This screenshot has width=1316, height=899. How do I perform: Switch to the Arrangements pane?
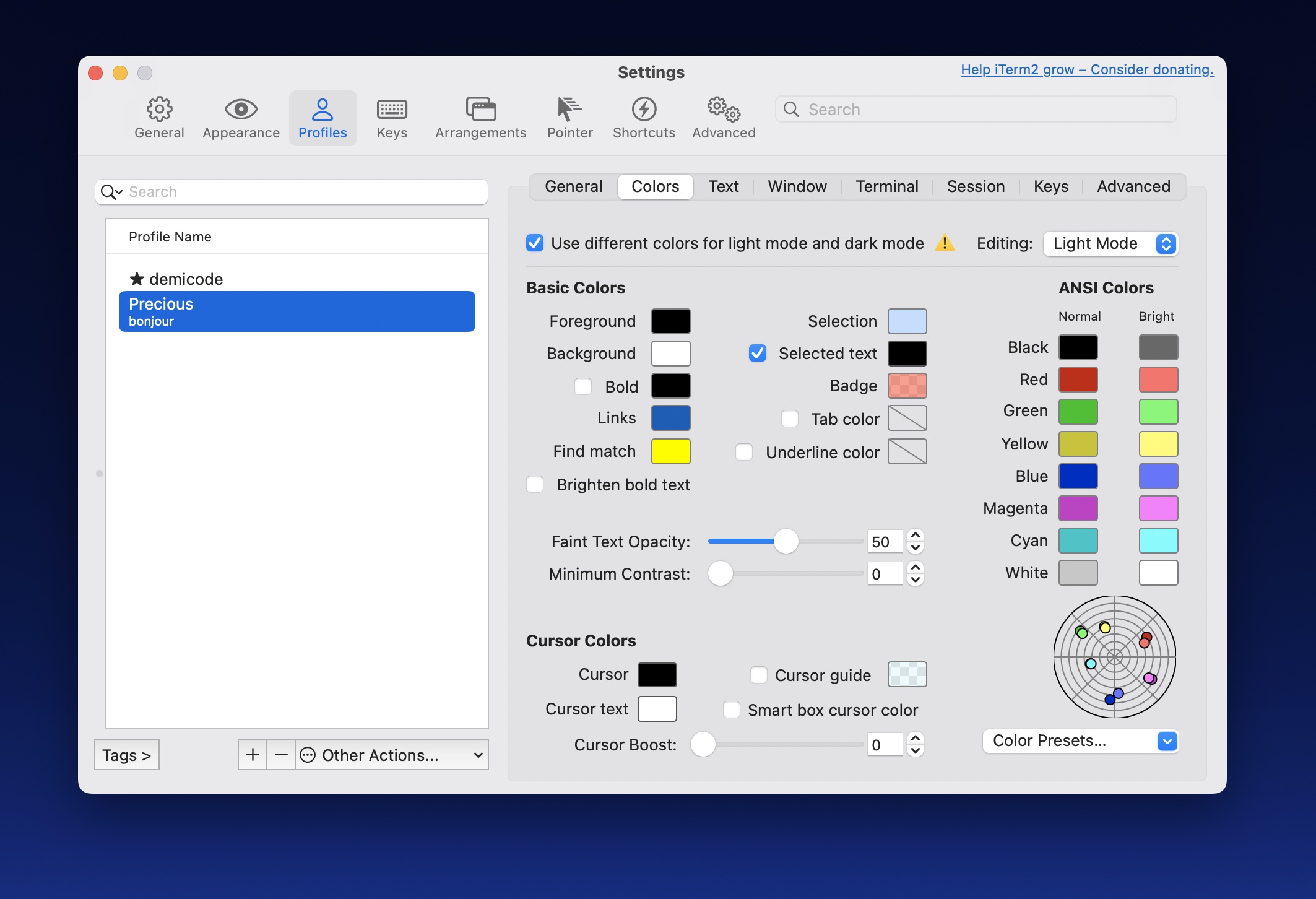(480, 118)
